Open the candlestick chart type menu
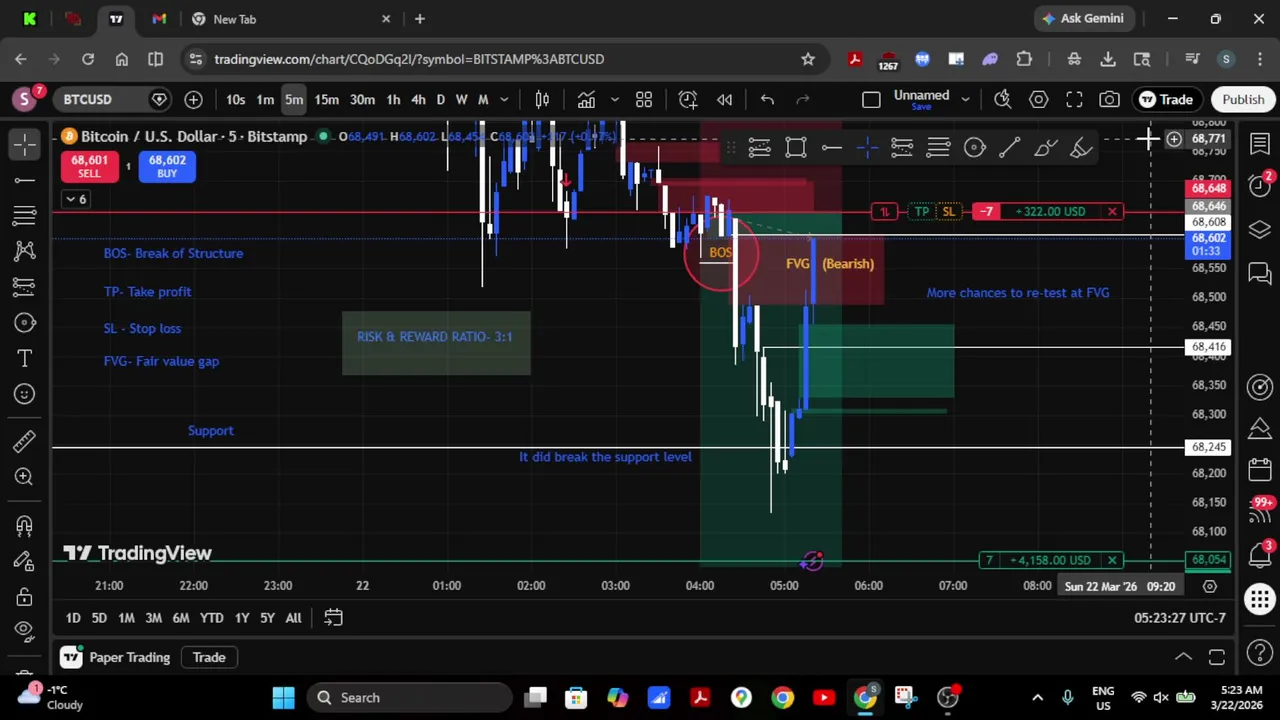 pos(542,99)
